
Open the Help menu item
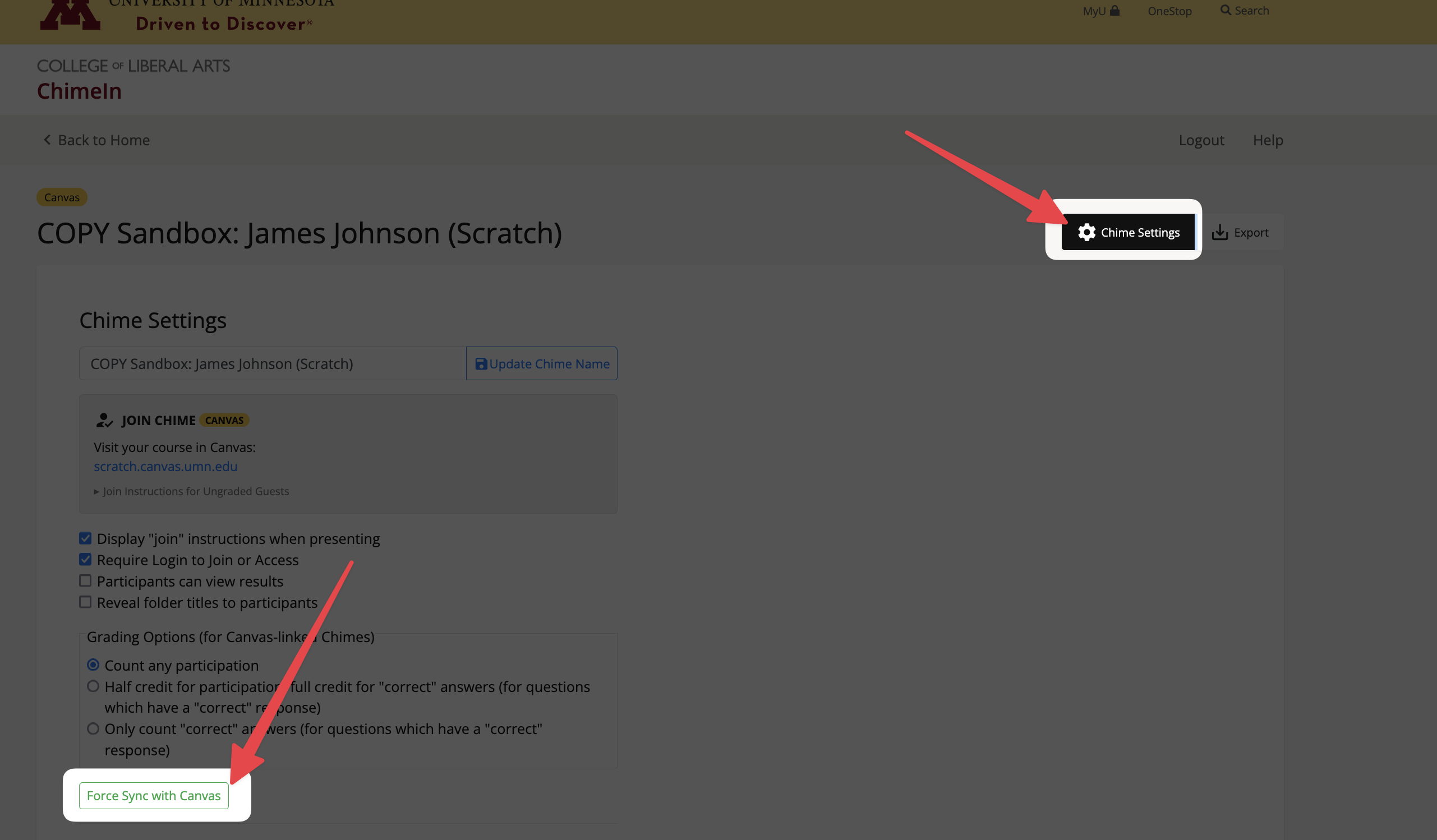[1267, 140]
